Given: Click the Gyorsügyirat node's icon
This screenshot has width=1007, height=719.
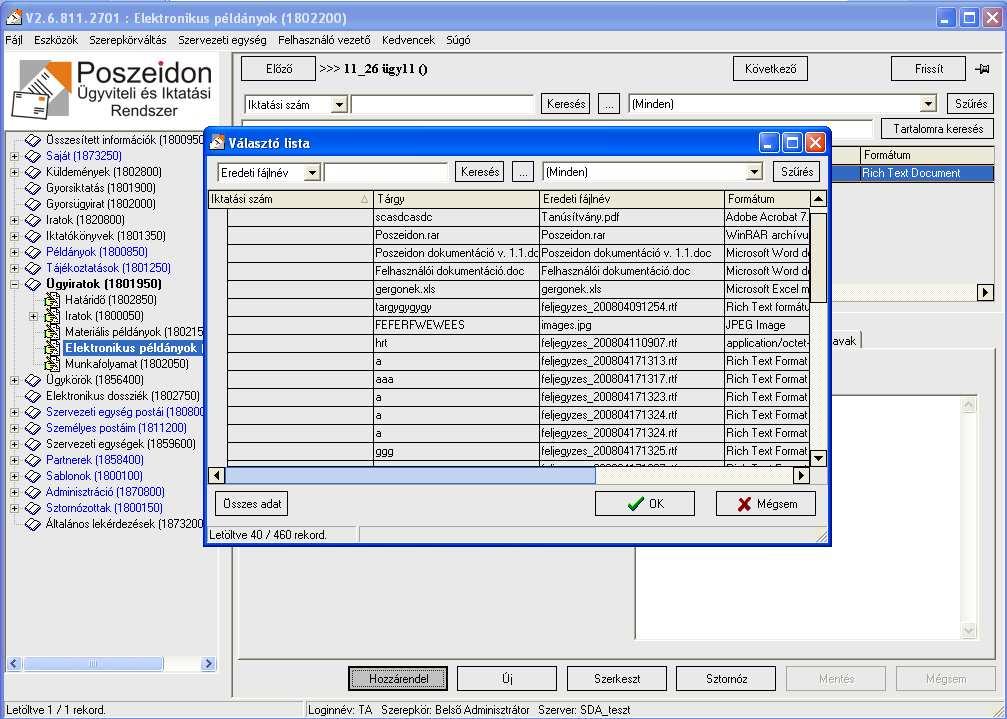Looking at the screenshot, I should click(33, 204).
